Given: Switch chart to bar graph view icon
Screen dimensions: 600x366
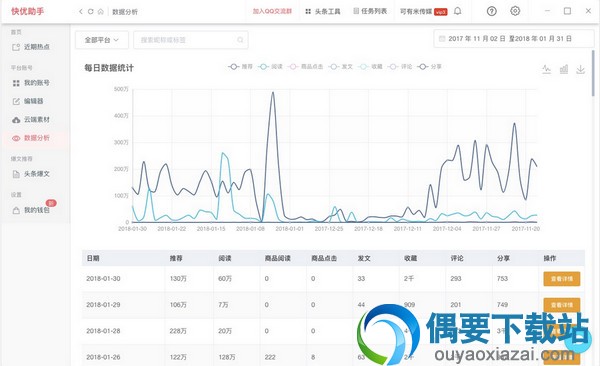Looking at the screenshot, I should tap(564, 69).
